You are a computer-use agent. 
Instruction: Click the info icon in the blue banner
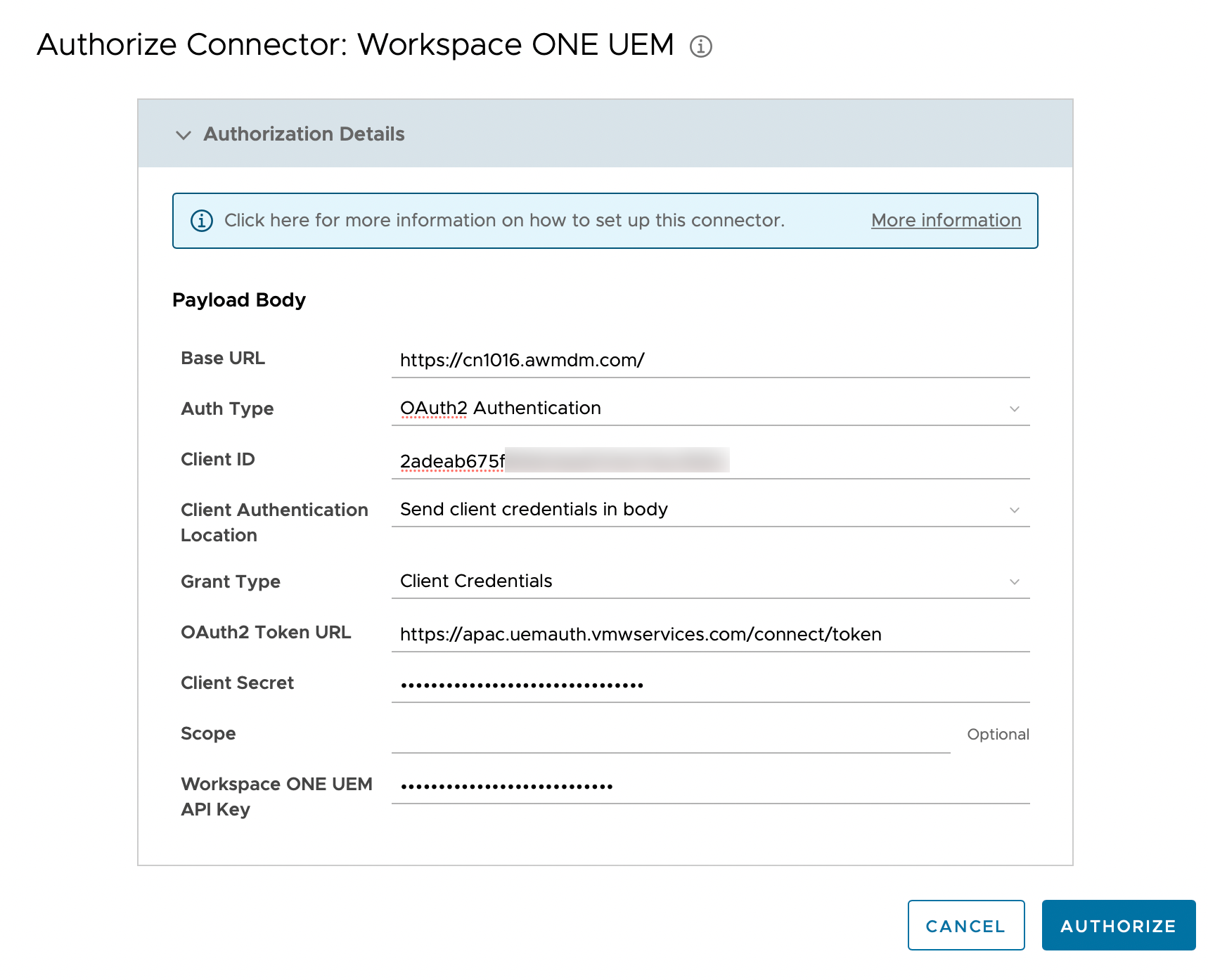point(202,221)
